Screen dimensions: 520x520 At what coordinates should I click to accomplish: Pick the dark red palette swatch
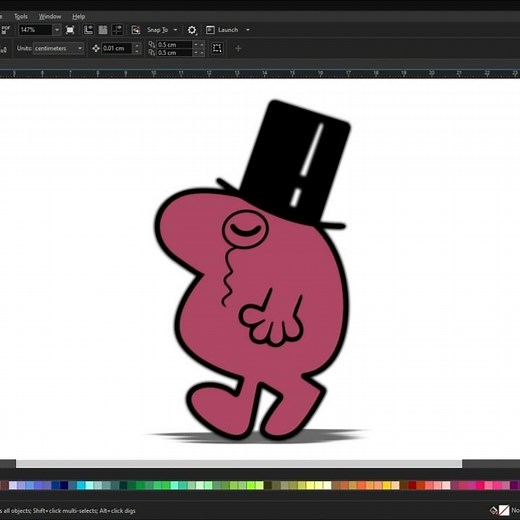[412, 485]
